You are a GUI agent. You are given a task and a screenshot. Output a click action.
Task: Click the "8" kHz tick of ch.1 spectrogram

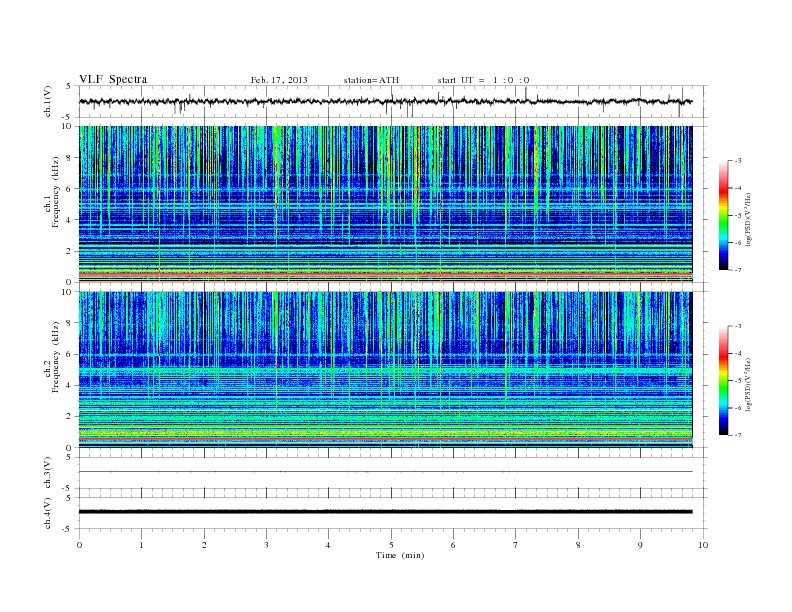[69, 158]
